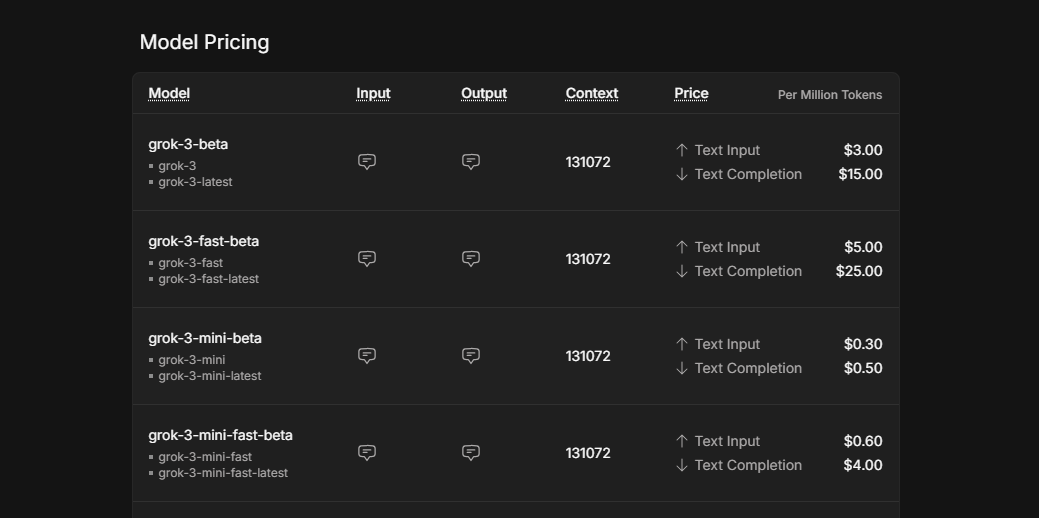Click the grok-3-fast-beta output chat icon
Screen dimensions: 1039x518
(x=471, y=259)
